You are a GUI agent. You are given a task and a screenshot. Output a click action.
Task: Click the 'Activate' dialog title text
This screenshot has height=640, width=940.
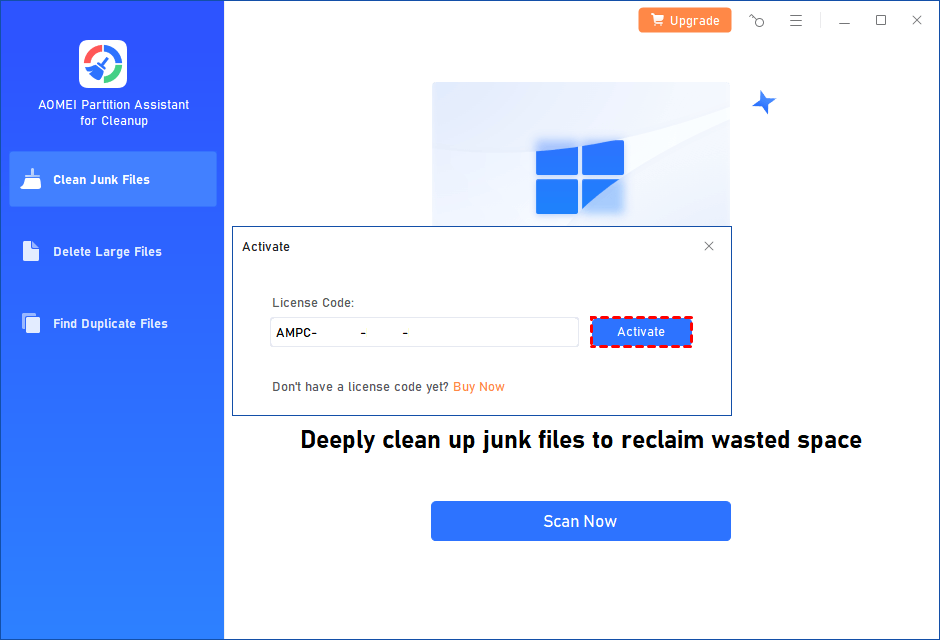(266, 246)
